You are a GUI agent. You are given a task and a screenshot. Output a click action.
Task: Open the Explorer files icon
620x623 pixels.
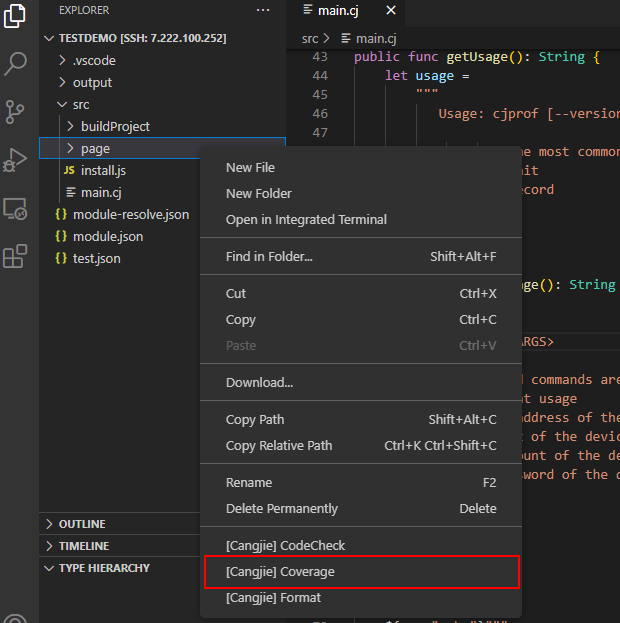coord(16,18)
